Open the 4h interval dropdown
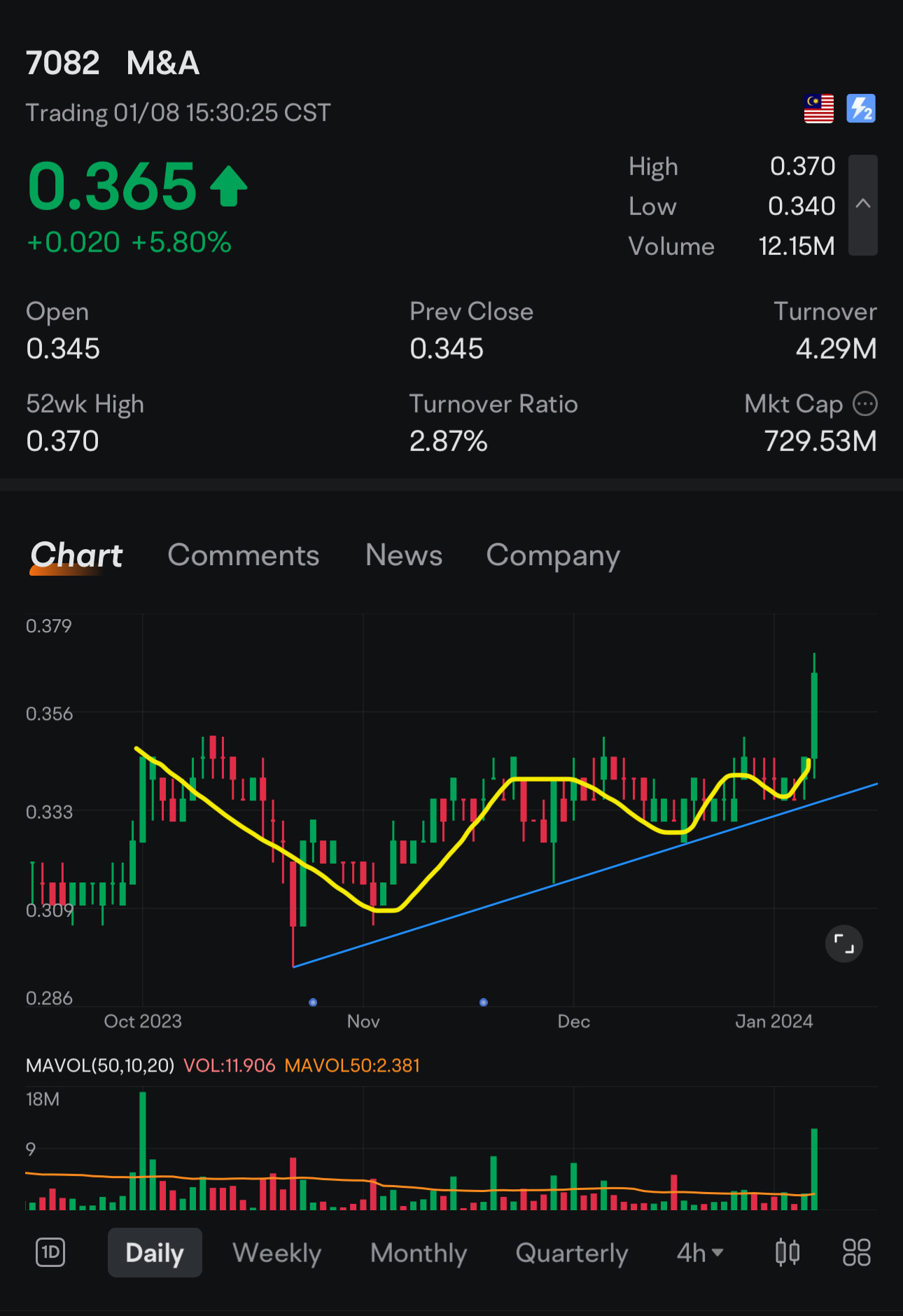Image resolution: width=903 pixels, height=1316 pixels. tap(700, 1252)
